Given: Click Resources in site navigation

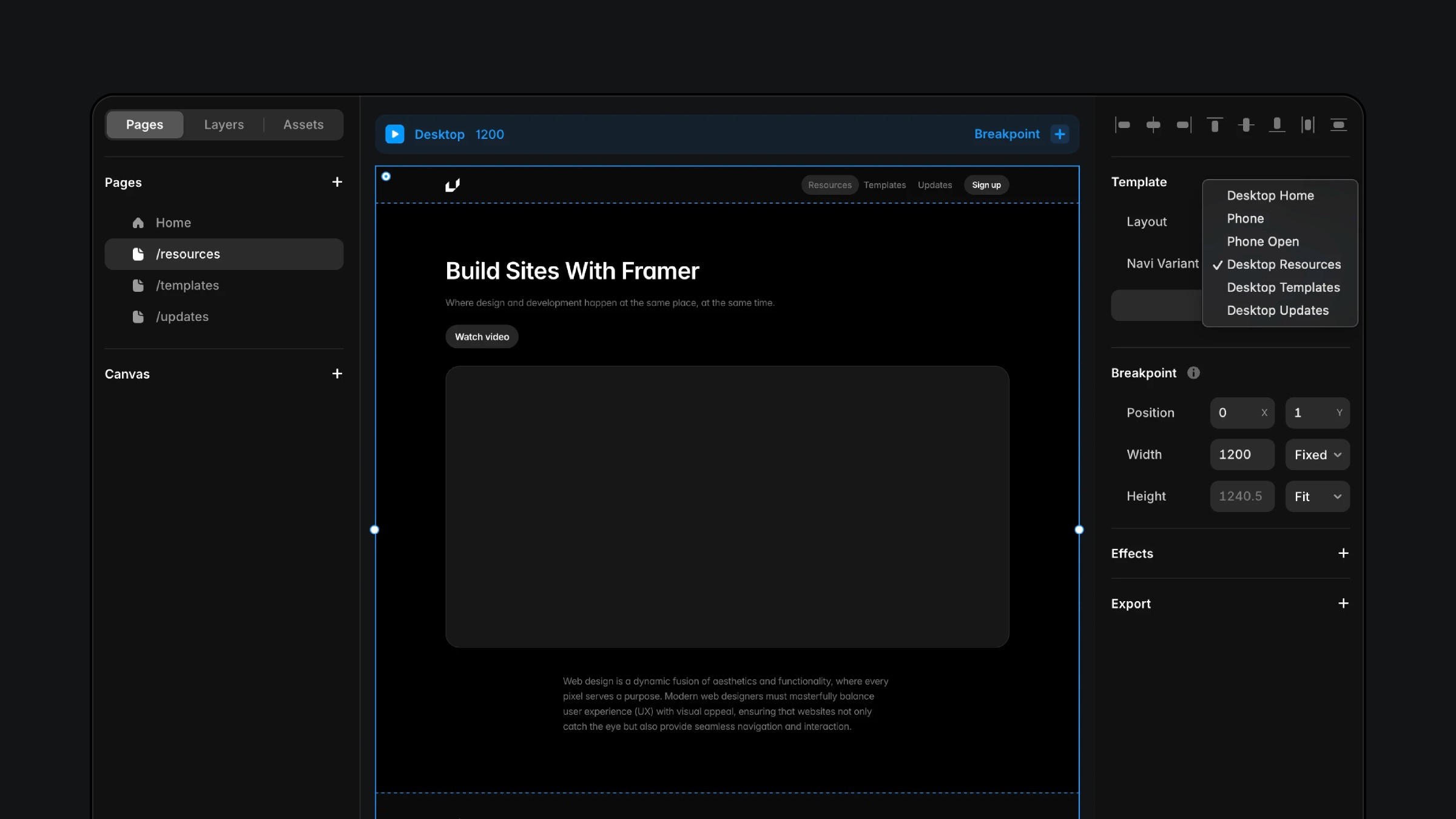Looking at the screenshot, I should coord(829,185).
